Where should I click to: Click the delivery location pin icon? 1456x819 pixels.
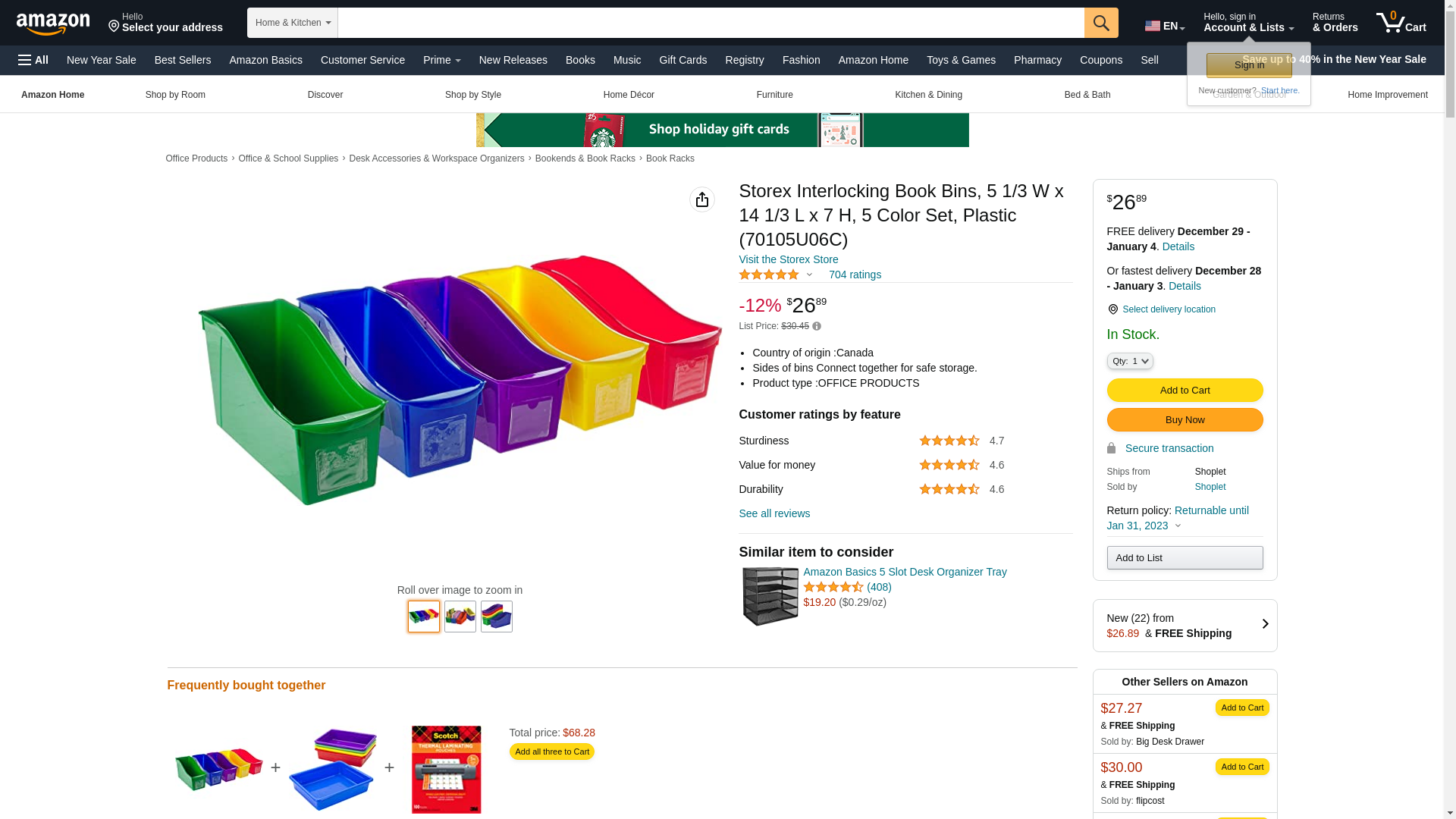coord(1112,309)
